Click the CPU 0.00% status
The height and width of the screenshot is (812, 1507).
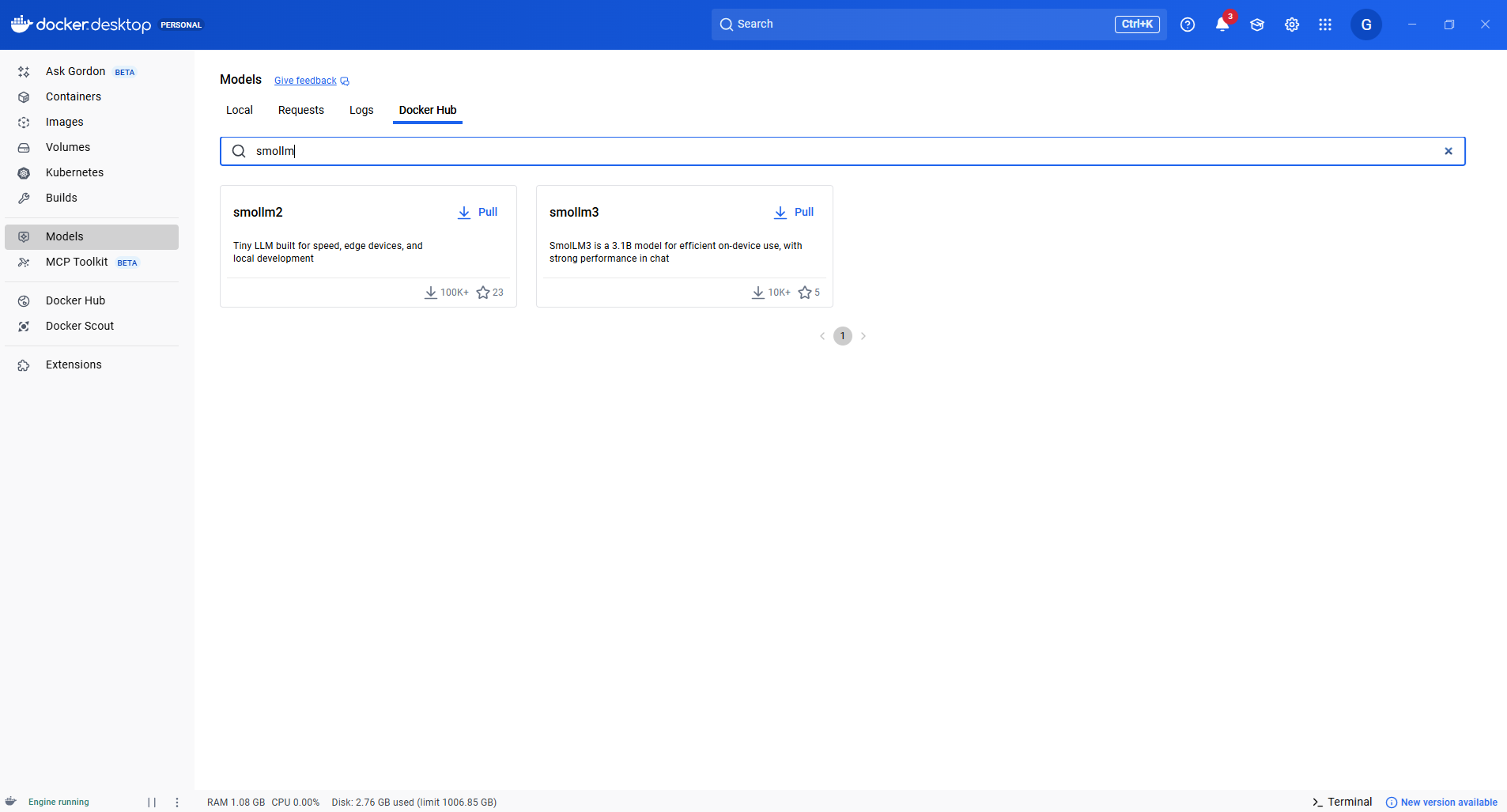point(296,803)
